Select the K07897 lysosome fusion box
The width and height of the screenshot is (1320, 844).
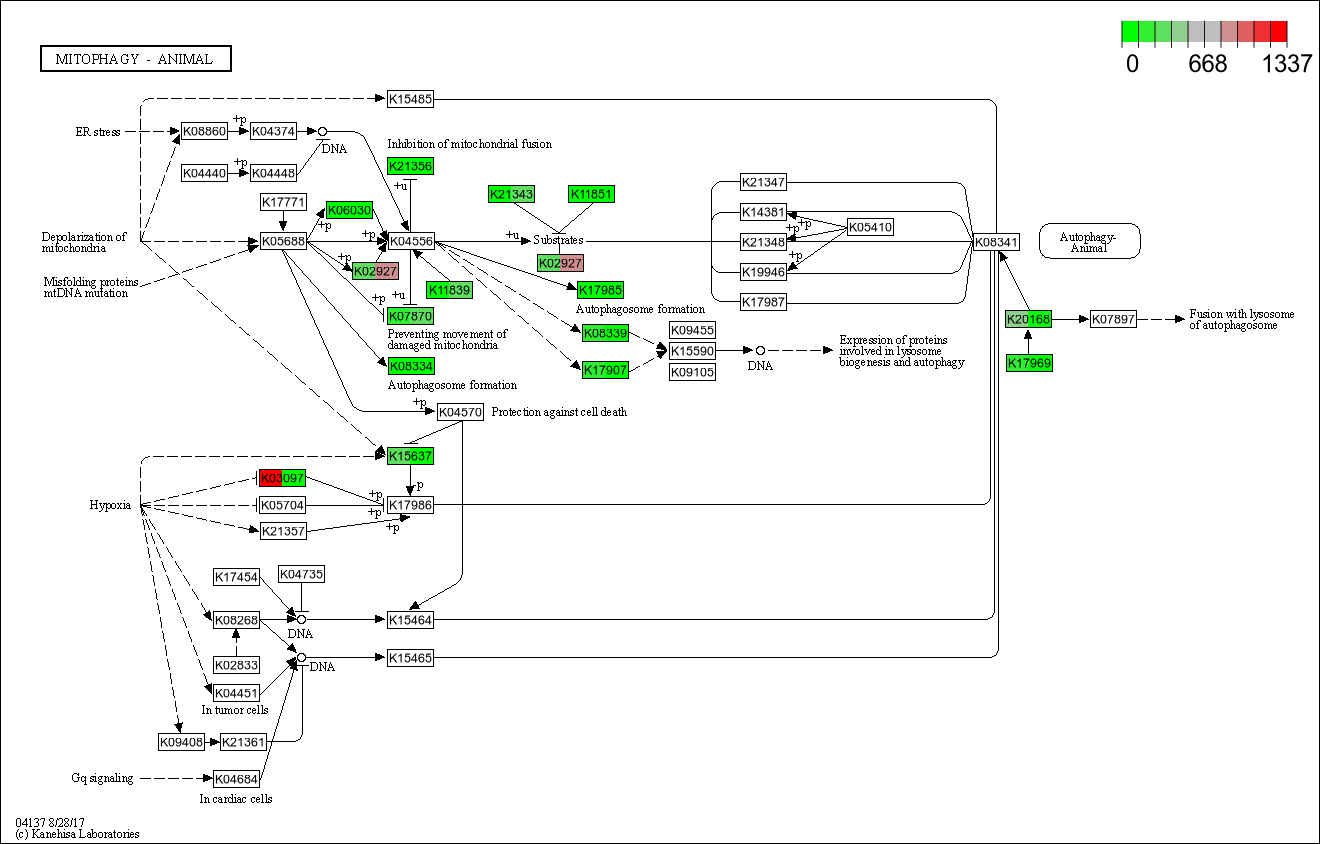coord(1113,319)
